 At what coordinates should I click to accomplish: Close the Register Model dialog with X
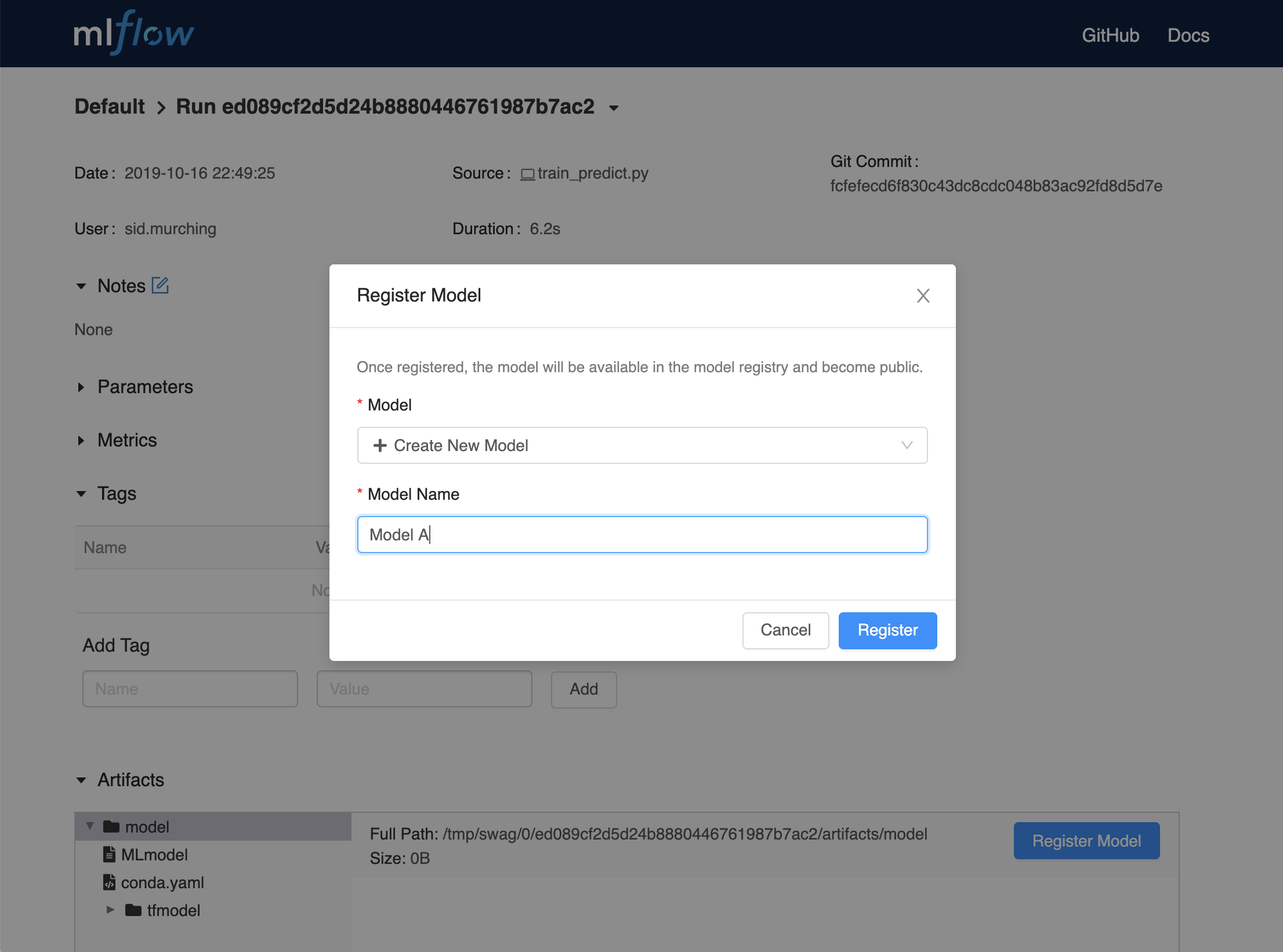click(x=923, y=296)
